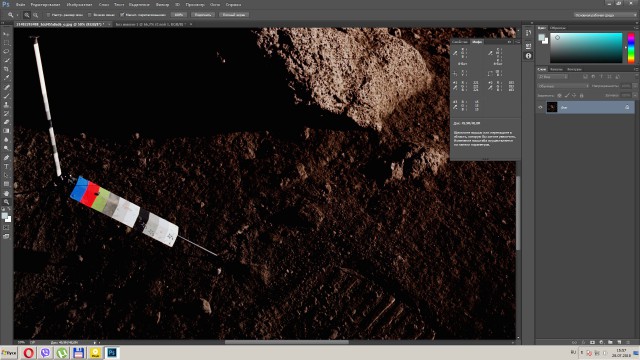
Task: Click the new adjustment layer icon
Action: coord(601,342)
